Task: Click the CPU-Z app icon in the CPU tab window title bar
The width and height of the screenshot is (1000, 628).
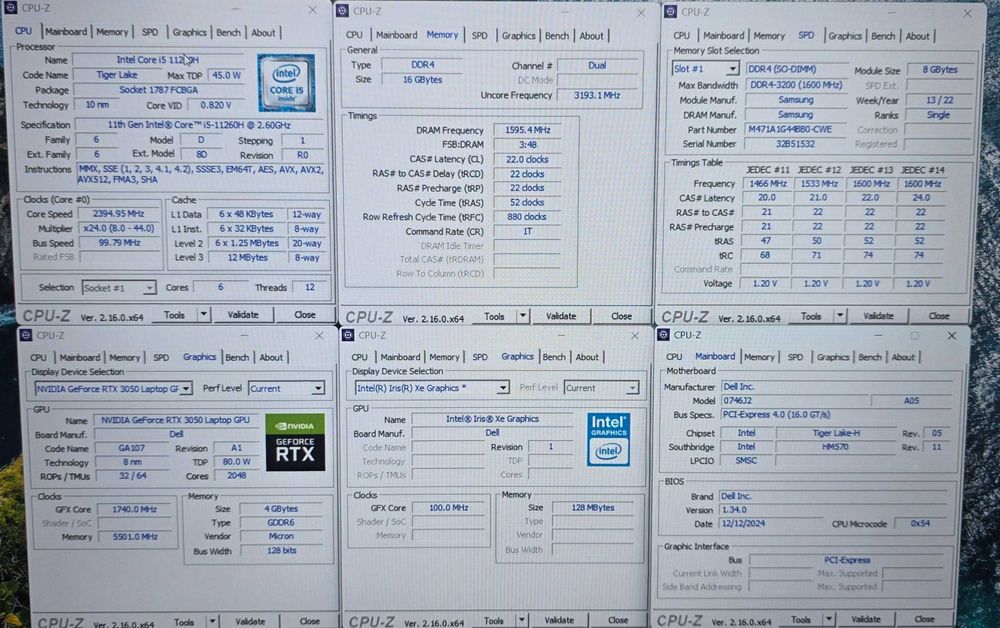Action: coord(10,8)
